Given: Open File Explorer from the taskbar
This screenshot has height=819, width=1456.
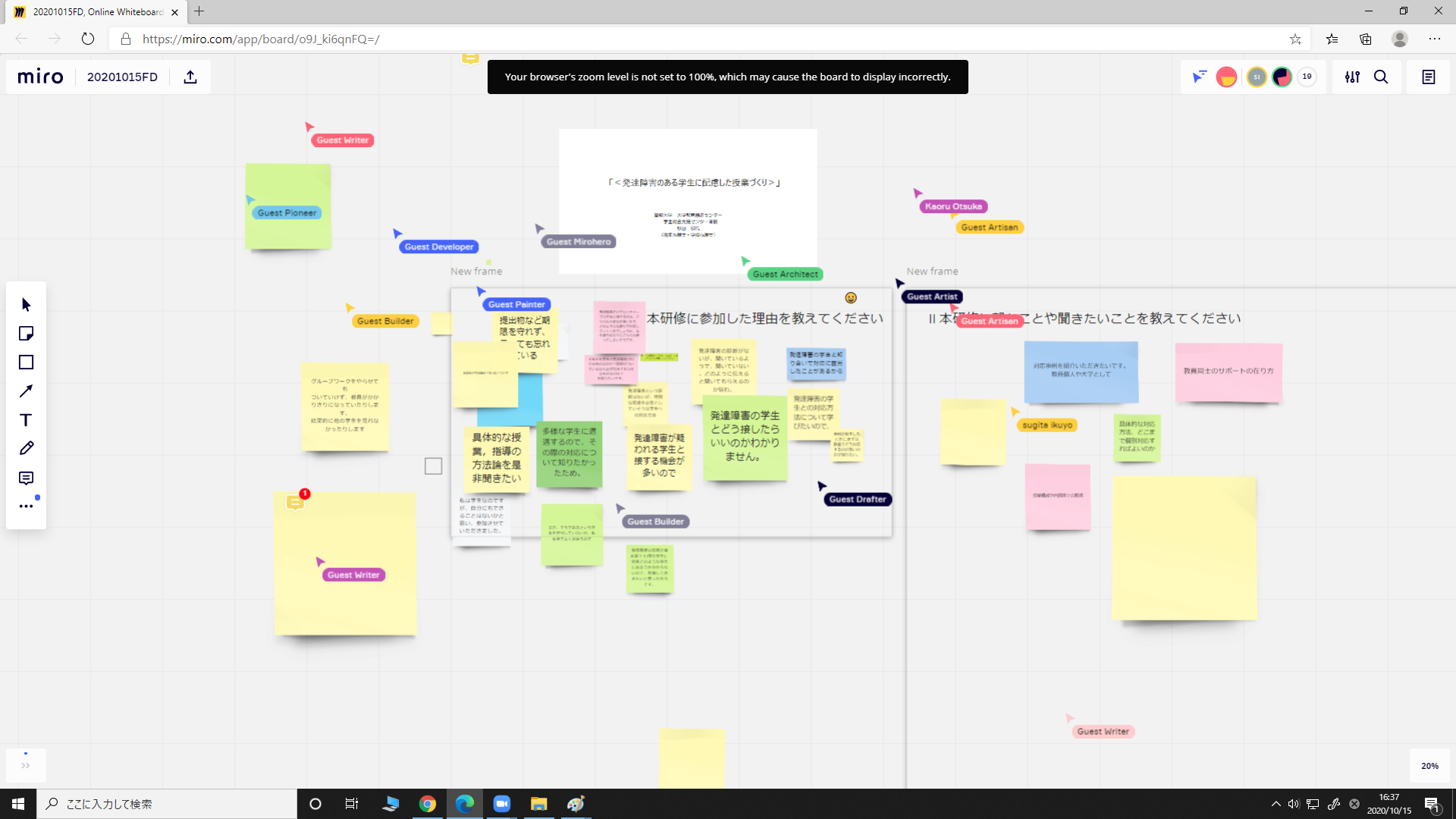Looking at the screenshot, I should [538, 804].
